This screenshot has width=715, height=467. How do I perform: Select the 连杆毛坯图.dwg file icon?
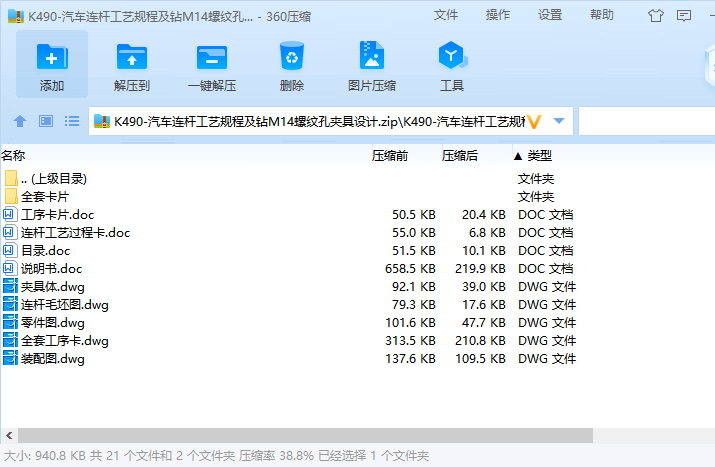(x=10, y=305)
